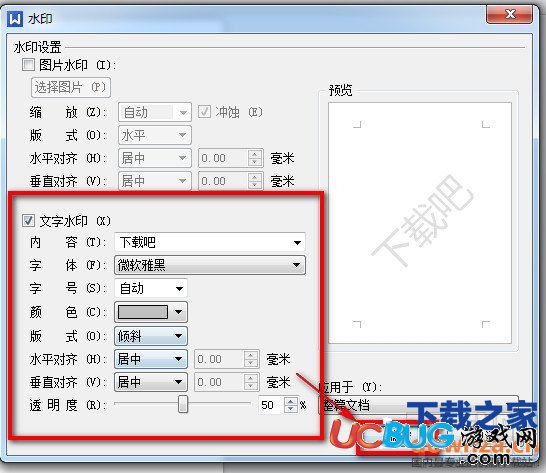
Task: Increase transparency with the up spinner arrow
Action: [290, 401]
